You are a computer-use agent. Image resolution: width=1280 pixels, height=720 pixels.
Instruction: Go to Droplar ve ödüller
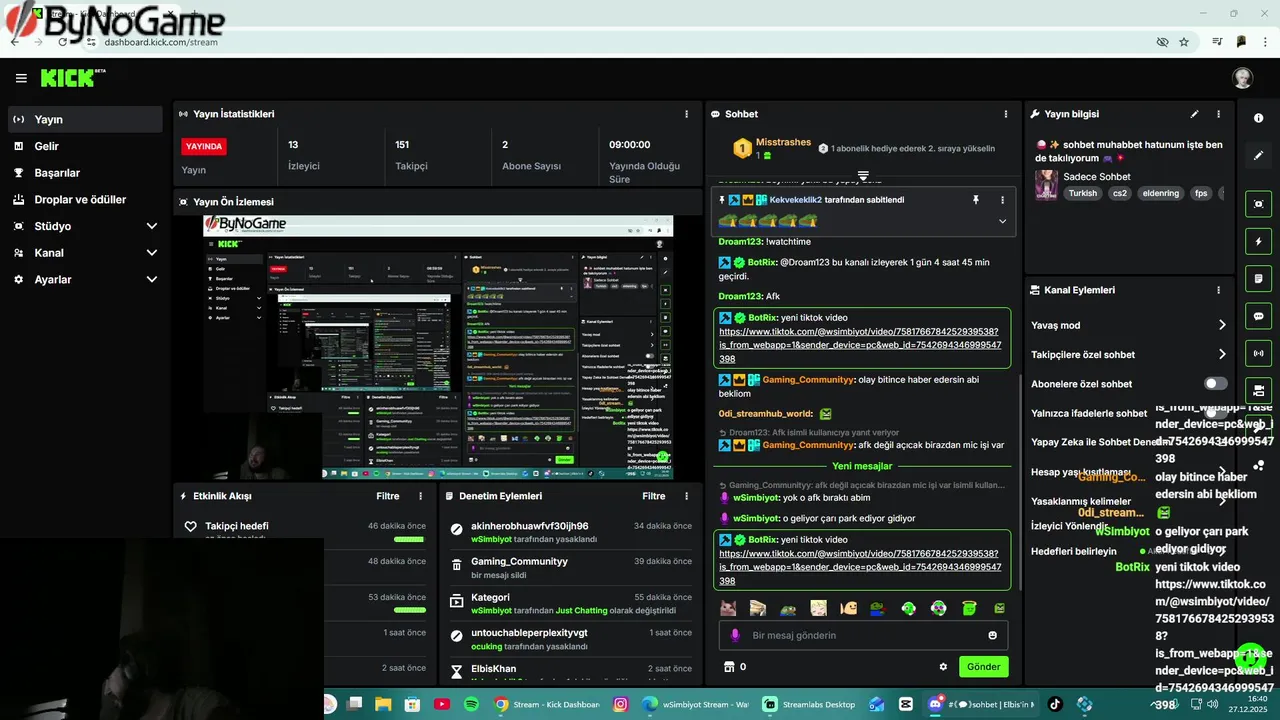click(x=85, y=199)
